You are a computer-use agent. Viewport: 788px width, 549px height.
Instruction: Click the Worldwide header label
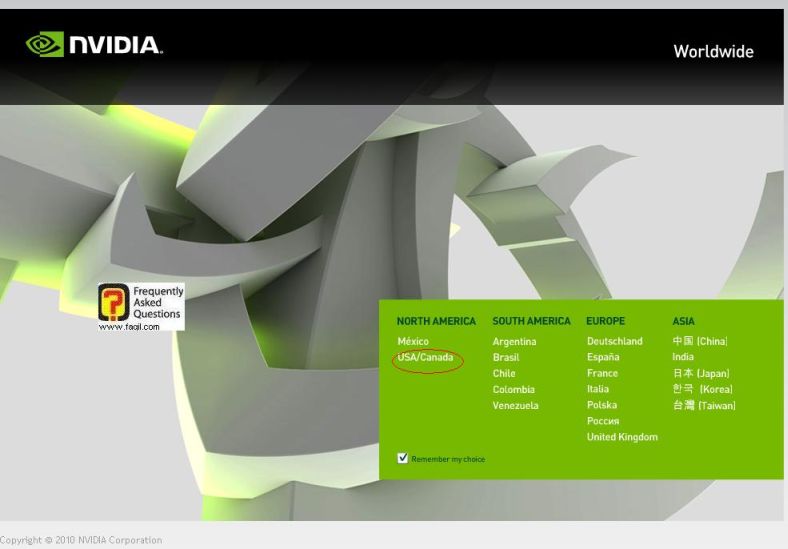(713, 52)
